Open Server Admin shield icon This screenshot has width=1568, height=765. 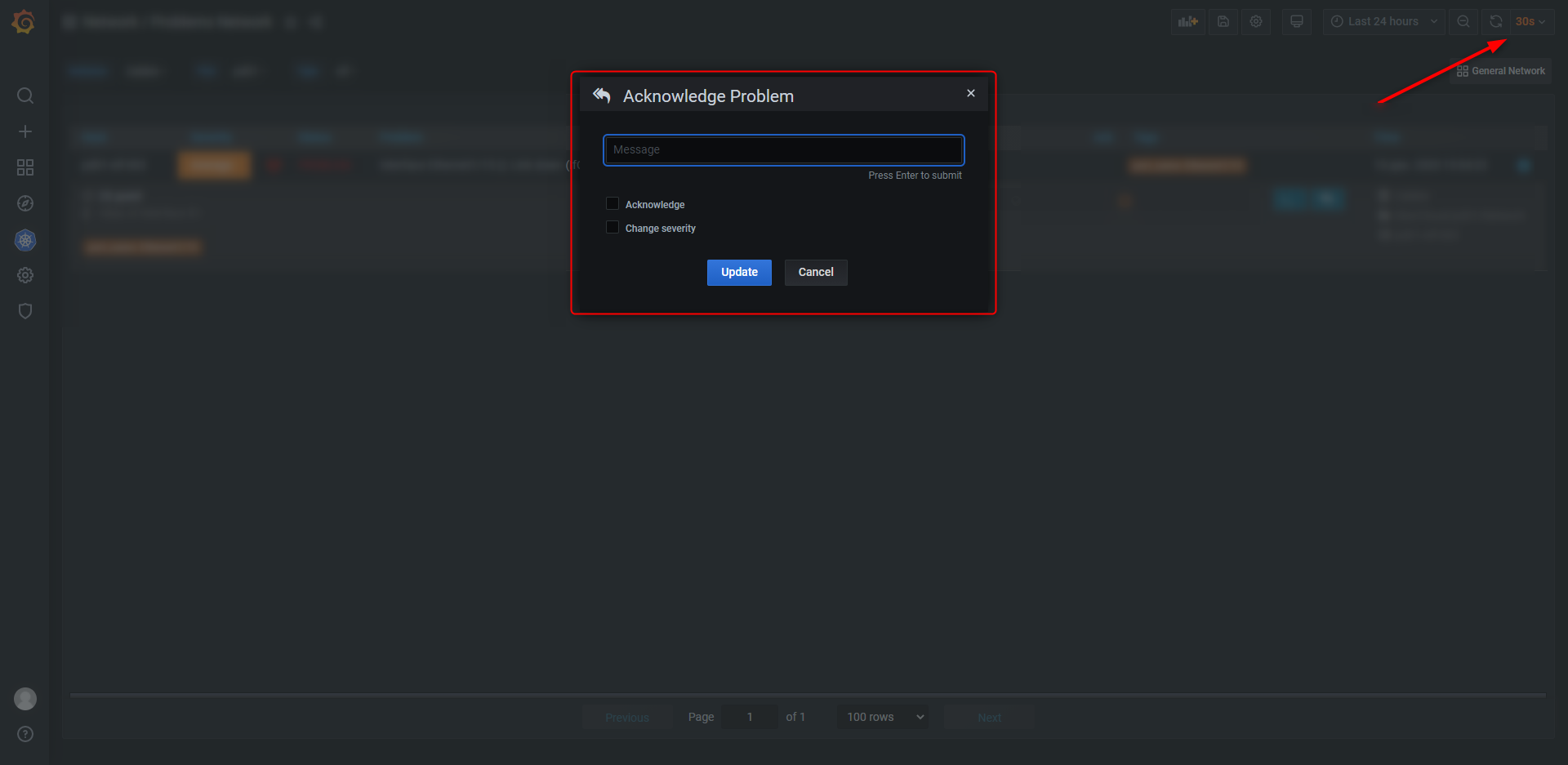tap(25, 311)
